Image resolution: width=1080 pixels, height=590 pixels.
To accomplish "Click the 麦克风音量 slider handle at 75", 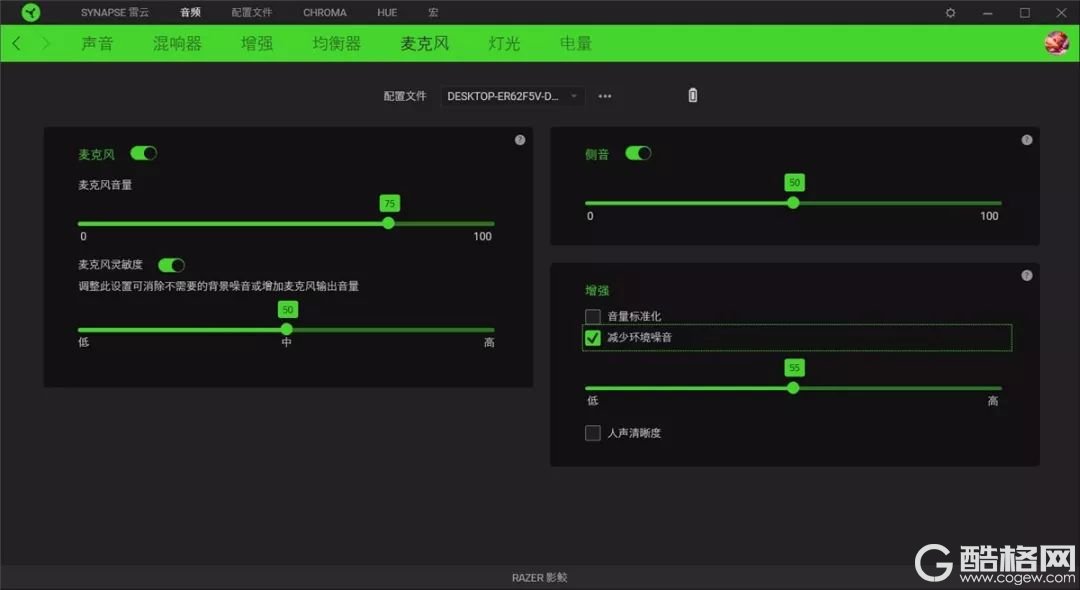I will pos(388,223).
